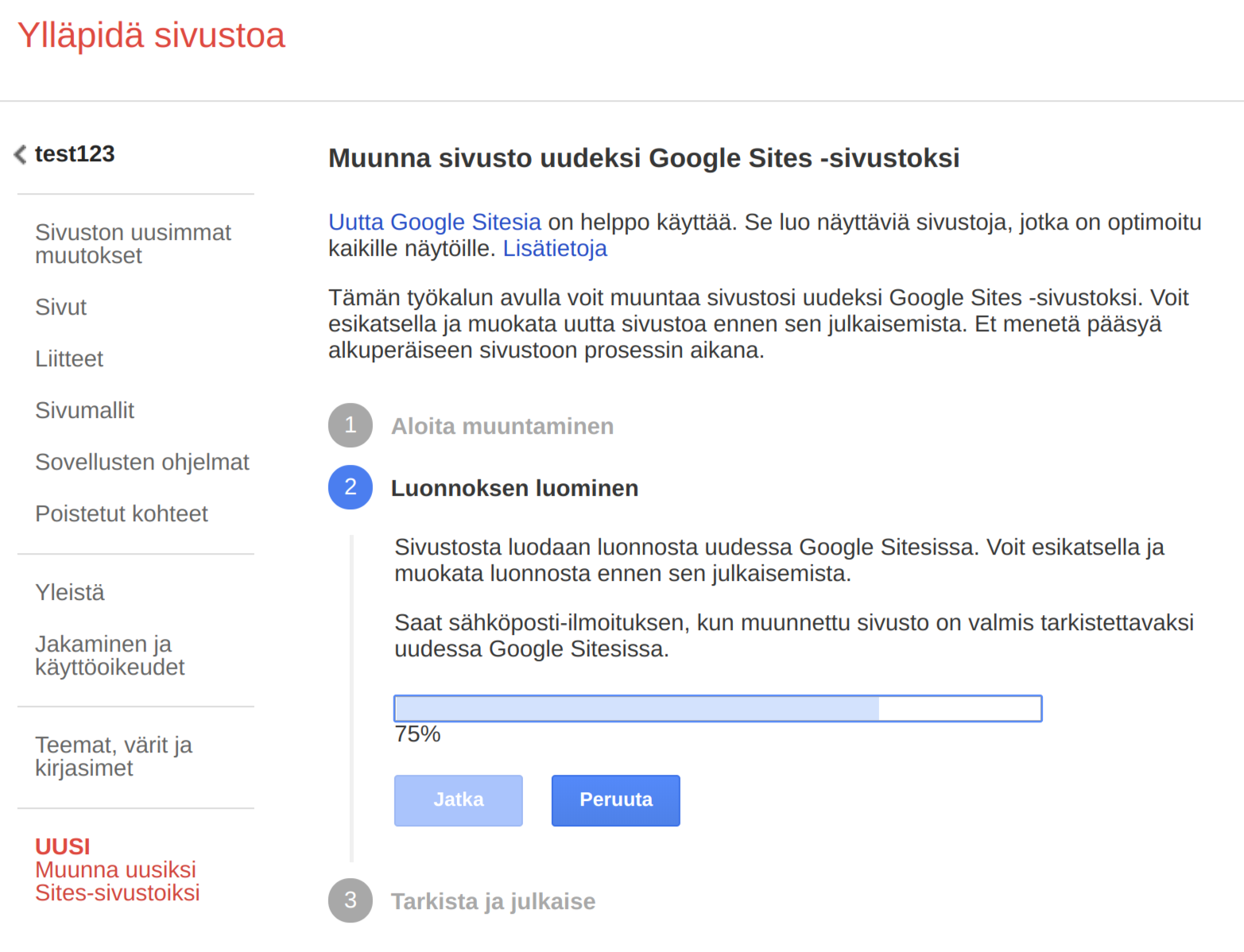
Task: Open Yleistä settings
Action: pos(70,592)
